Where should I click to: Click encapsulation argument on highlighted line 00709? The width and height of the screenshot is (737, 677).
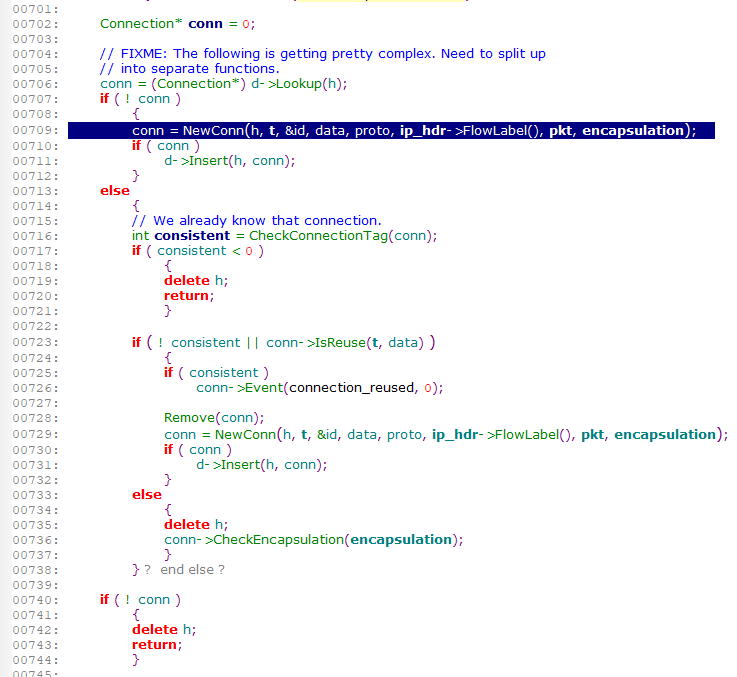point(634,130)
